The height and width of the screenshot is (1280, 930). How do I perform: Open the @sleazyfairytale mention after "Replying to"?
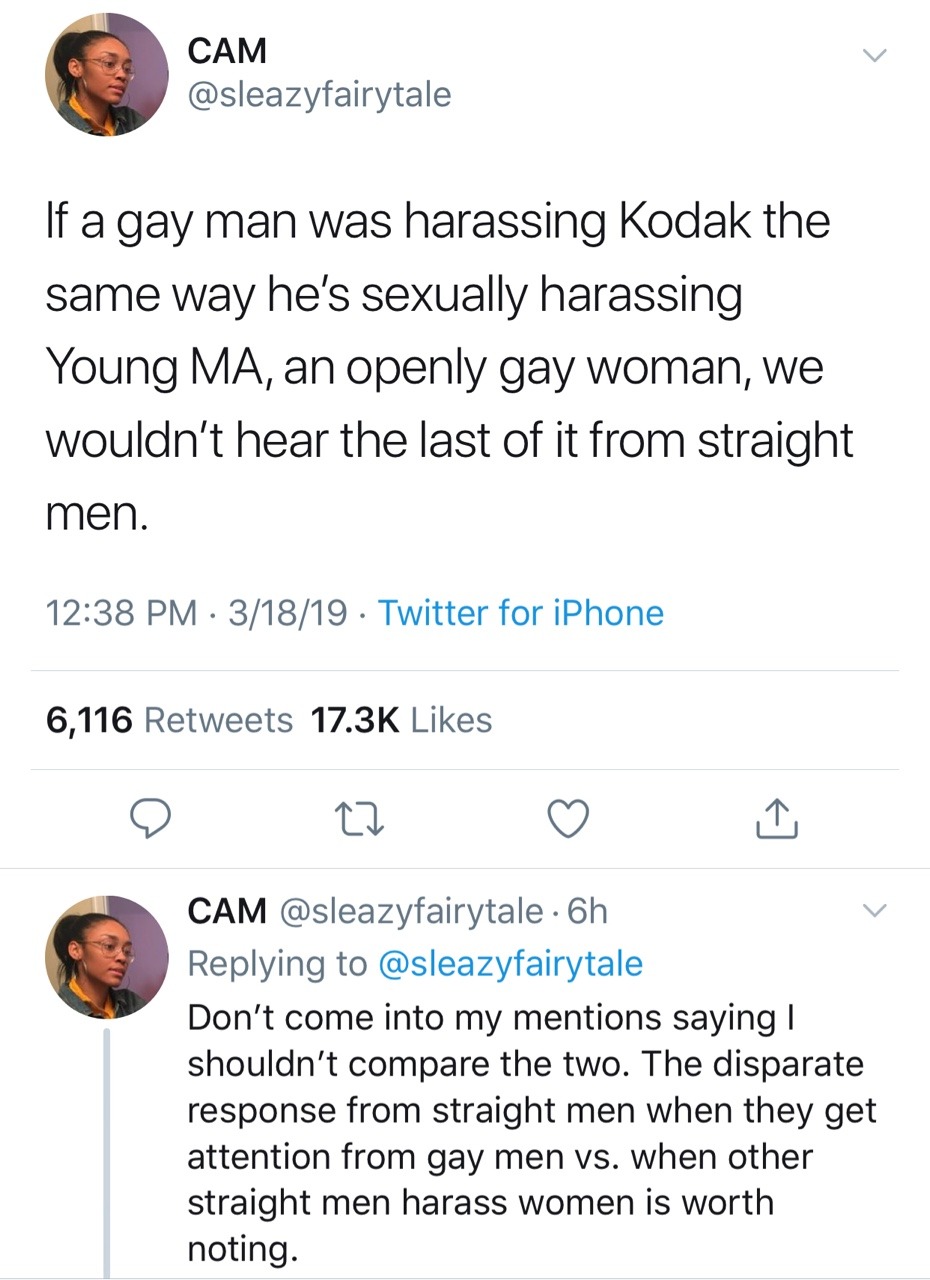[x=510, y=963]
